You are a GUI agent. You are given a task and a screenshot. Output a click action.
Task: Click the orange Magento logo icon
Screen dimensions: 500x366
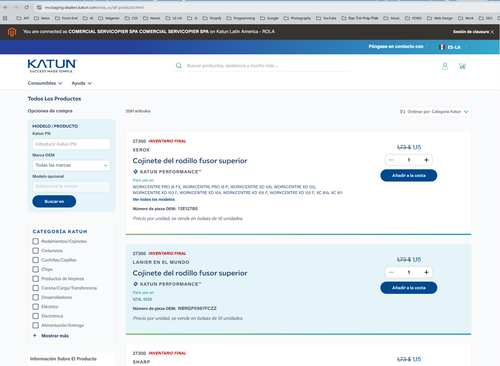click(12, 32)
